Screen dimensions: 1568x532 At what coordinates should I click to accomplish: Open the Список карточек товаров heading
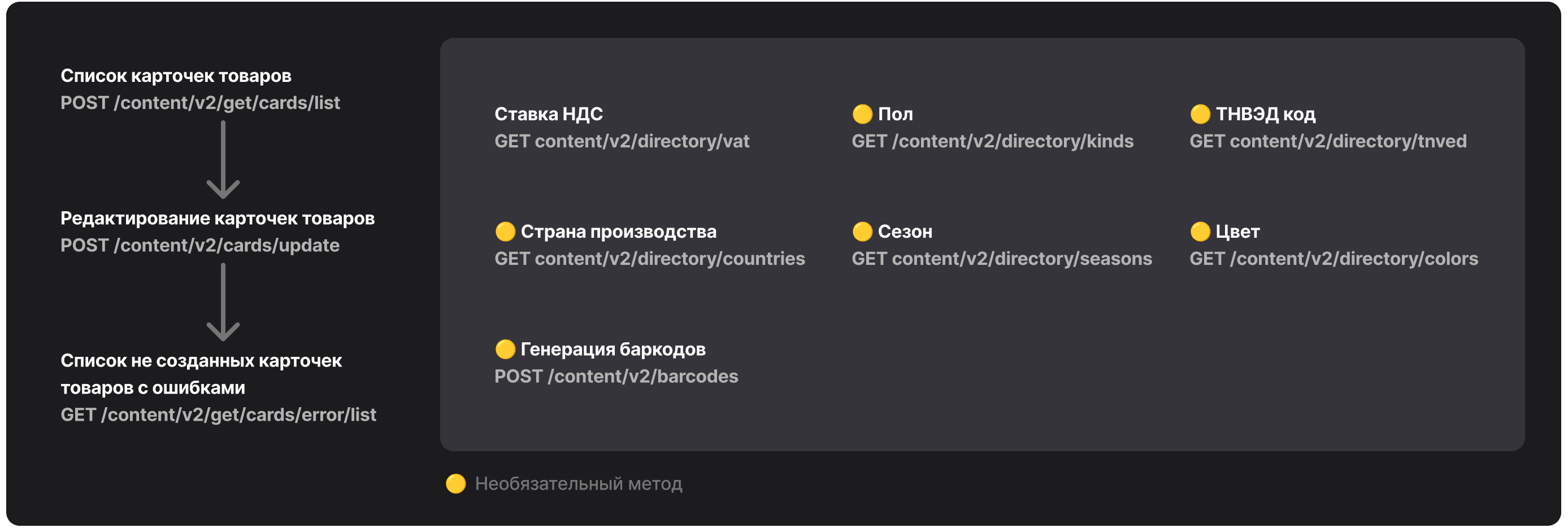coord(176,76)
